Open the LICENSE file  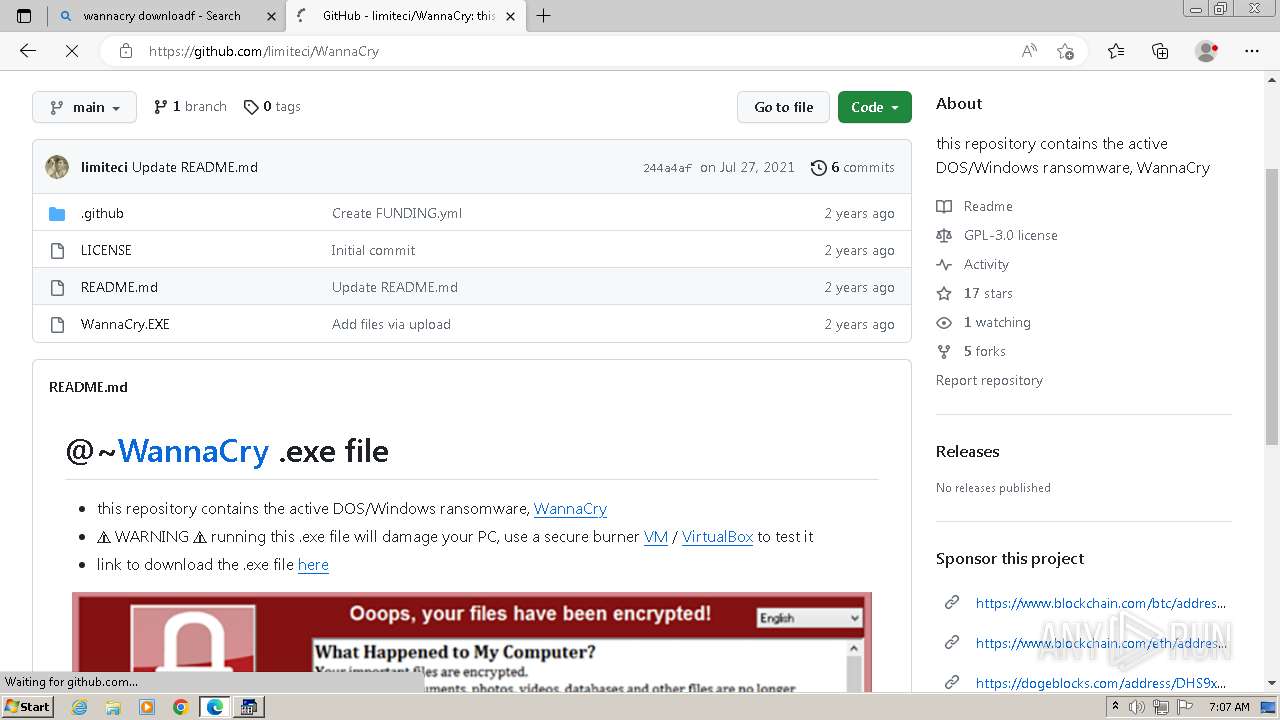coord(106,250)
